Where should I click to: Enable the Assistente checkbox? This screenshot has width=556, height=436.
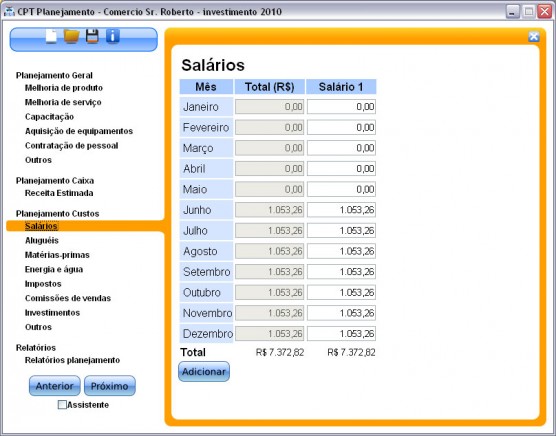(x=62, y=405)
